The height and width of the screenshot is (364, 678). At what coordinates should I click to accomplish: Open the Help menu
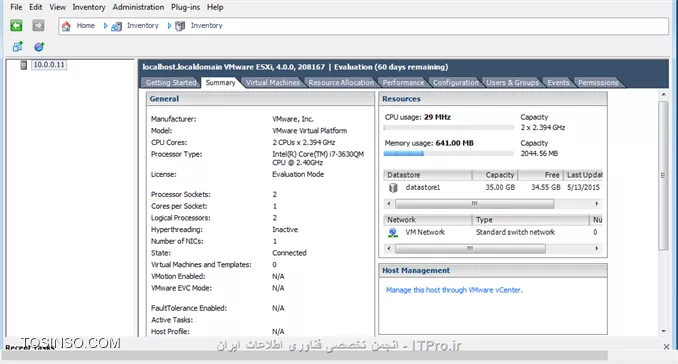tap(215, 7)
